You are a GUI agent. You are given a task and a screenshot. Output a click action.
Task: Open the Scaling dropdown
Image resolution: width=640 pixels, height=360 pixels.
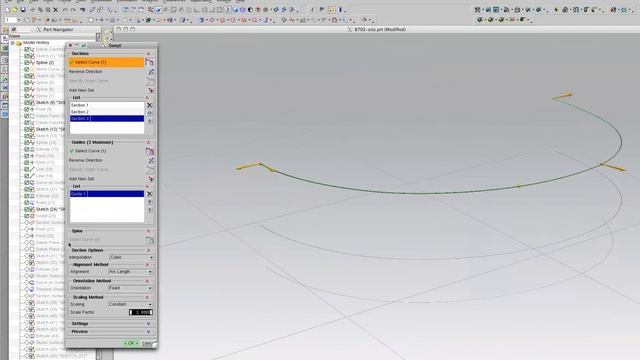pyautogui.click(x=130, y=304)
